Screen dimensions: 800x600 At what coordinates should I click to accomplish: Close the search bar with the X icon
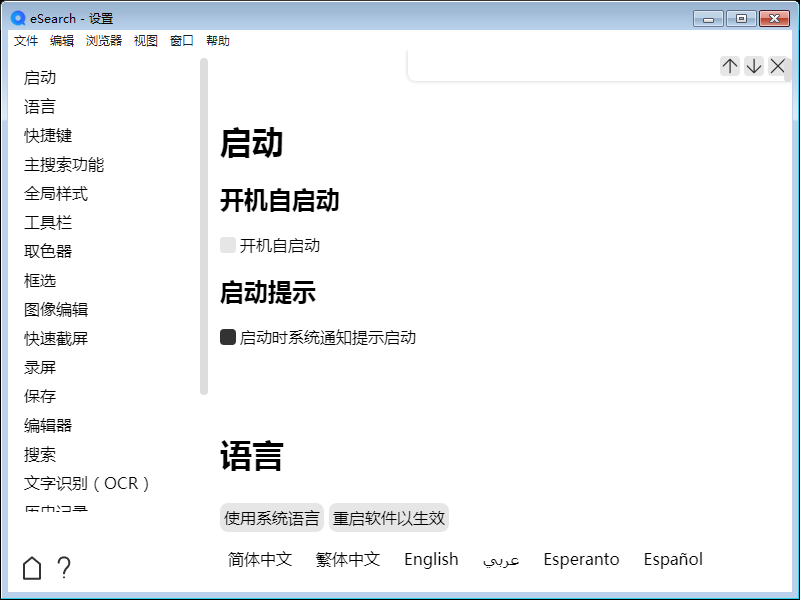(777, 66)
